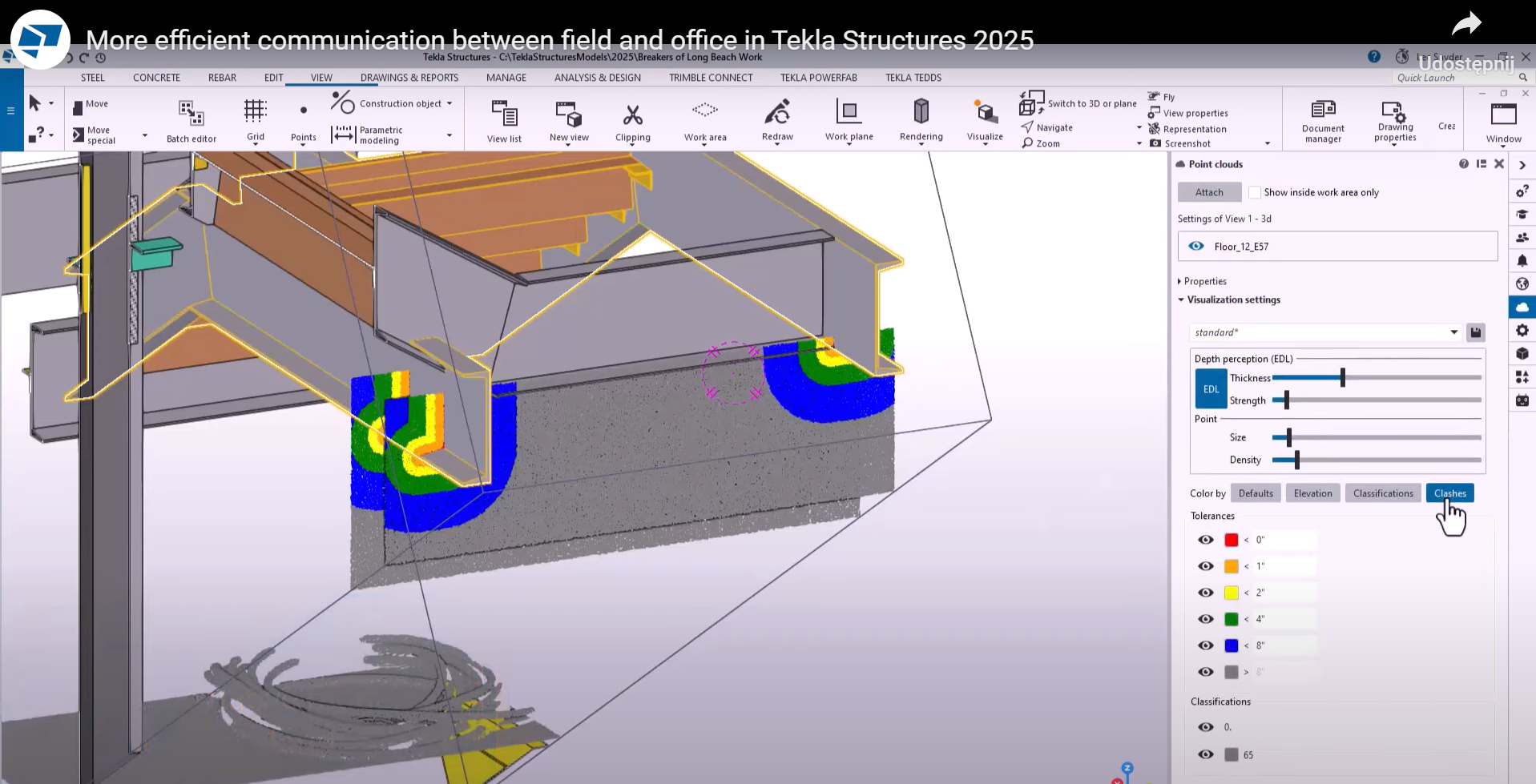Open the Parametric modeling dropdown
The image size is (1536, 784).
click(x=450, y=135)
